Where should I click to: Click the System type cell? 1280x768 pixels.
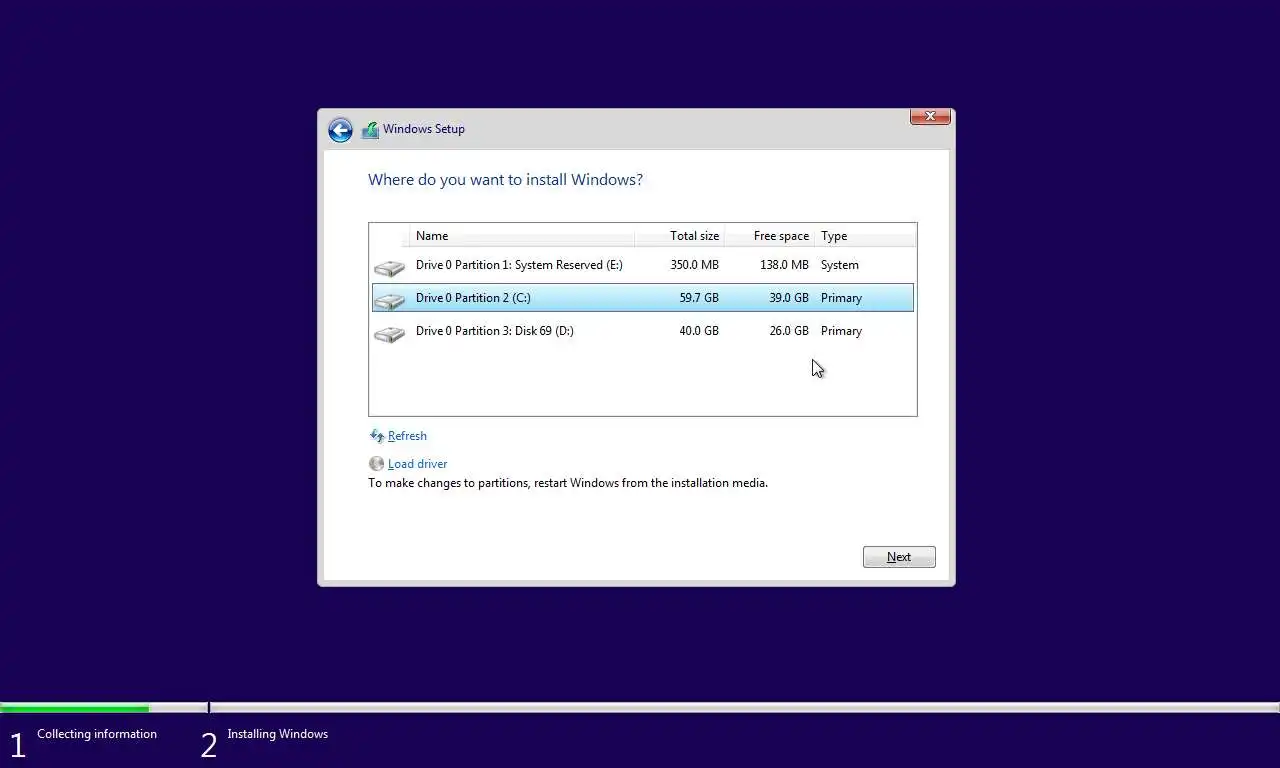pos(840,265)
